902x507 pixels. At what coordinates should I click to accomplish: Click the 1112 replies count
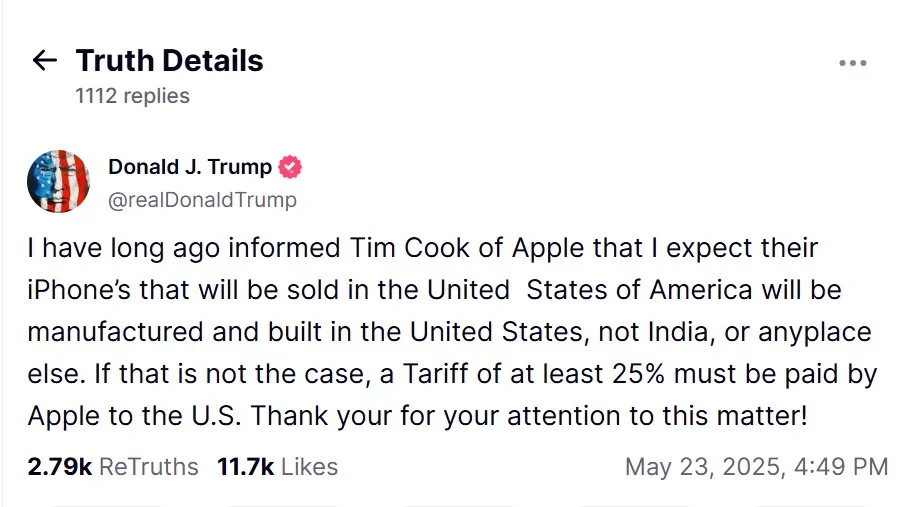tap(132, 96)
